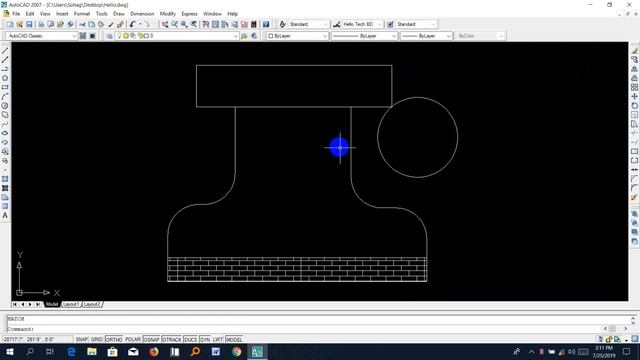Click the Cut scissors icon

coord(82,24)
